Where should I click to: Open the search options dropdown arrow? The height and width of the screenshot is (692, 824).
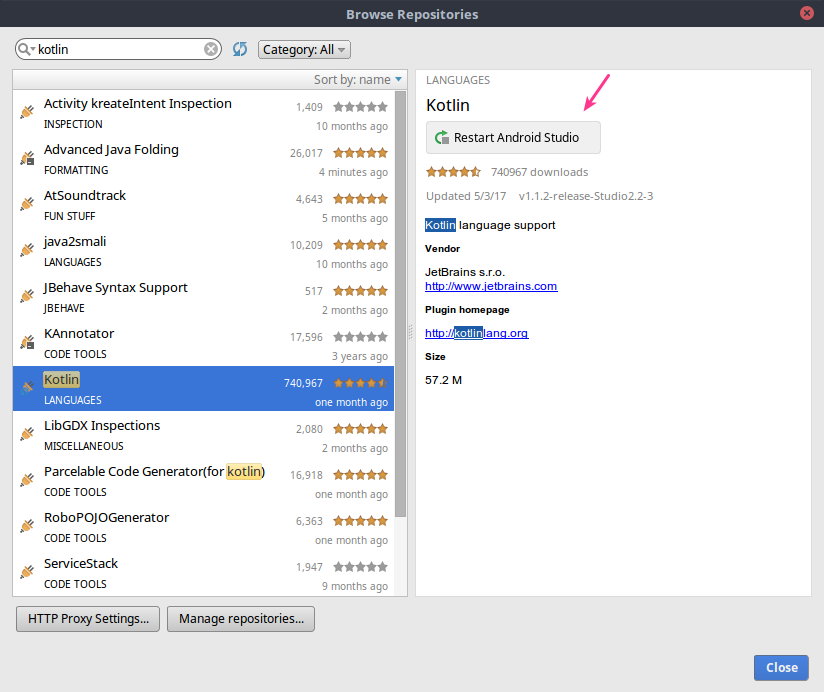pos(33,48)
